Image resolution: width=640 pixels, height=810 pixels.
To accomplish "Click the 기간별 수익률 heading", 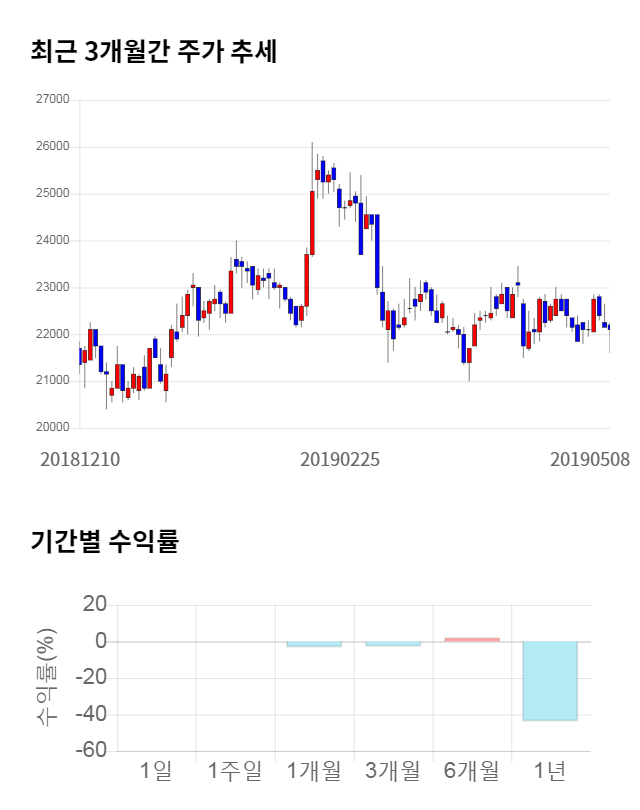I will pos(104,542).
